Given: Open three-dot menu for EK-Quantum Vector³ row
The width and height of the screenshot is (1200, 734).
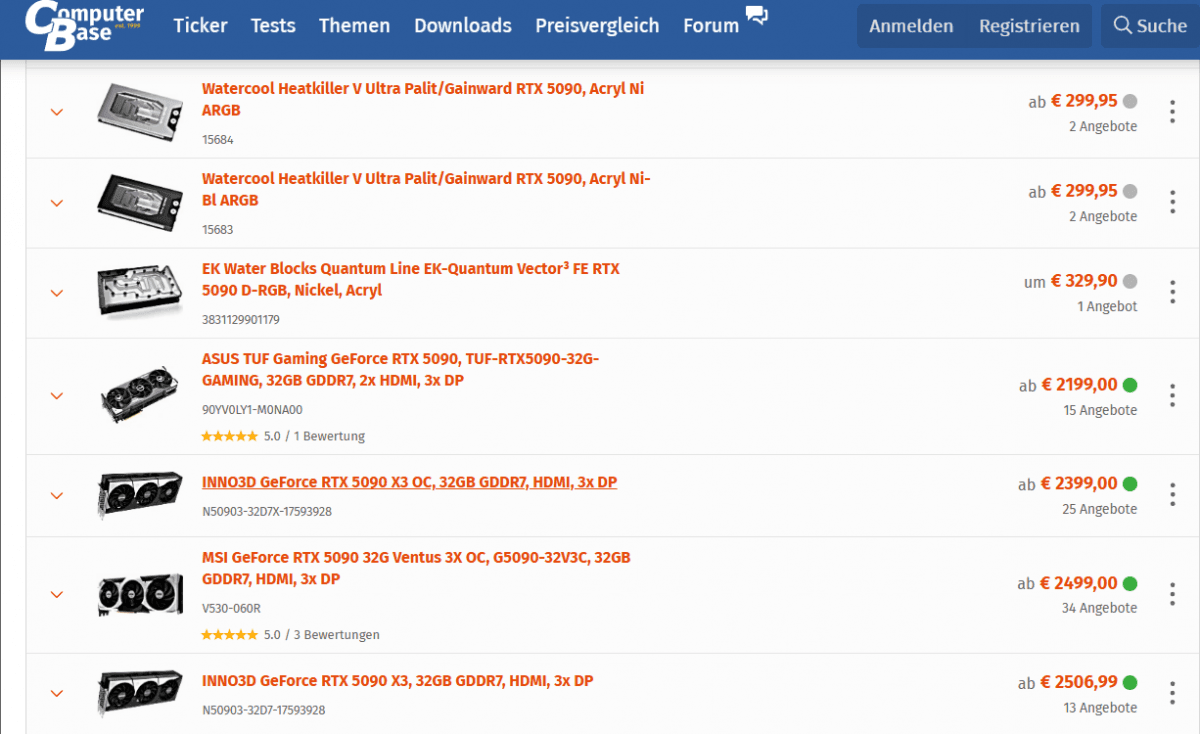Looking at the screenshot, I should click(x=1172, y=292).
